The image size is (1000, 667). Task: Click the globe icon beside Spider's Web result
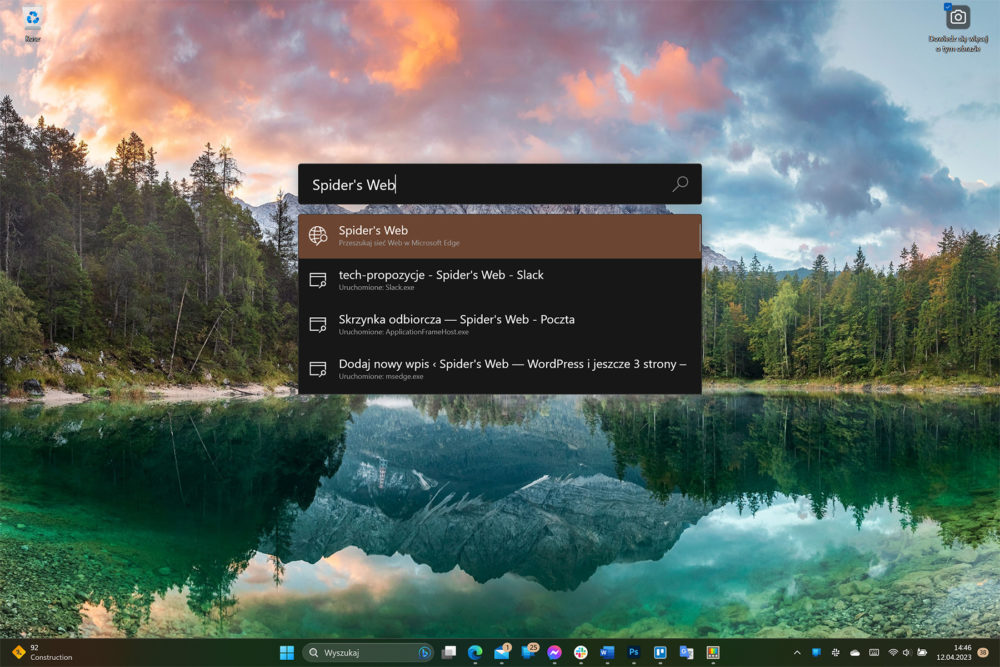pos(318,235)
